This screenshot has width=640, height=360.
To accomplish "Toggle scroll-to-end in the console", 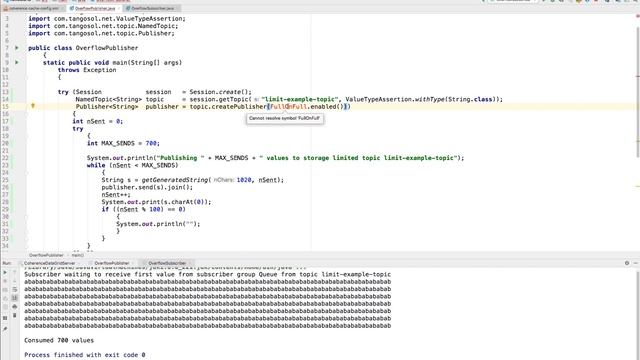I will (x=15, y=298).
